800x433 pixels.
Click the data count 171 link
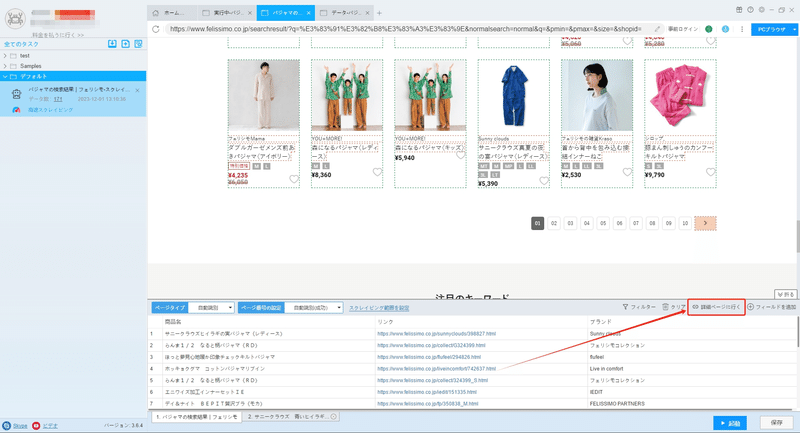click(58, 99)
